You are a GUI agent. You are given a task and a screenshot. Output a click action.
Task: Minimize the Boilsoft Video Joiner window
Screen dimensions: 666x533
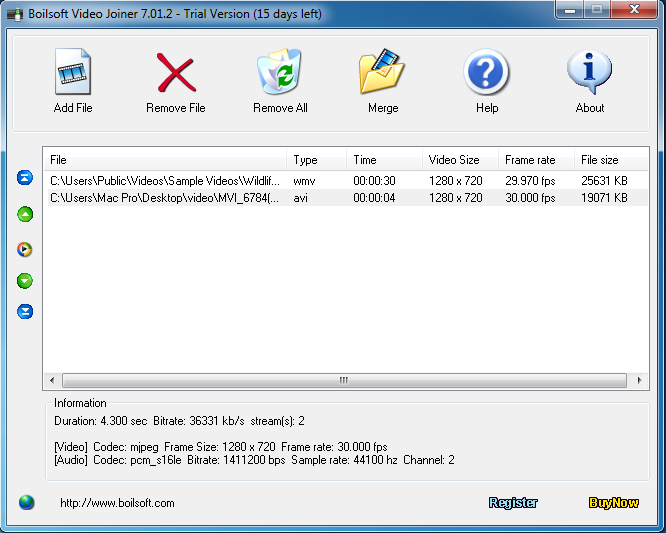(570, 10)
